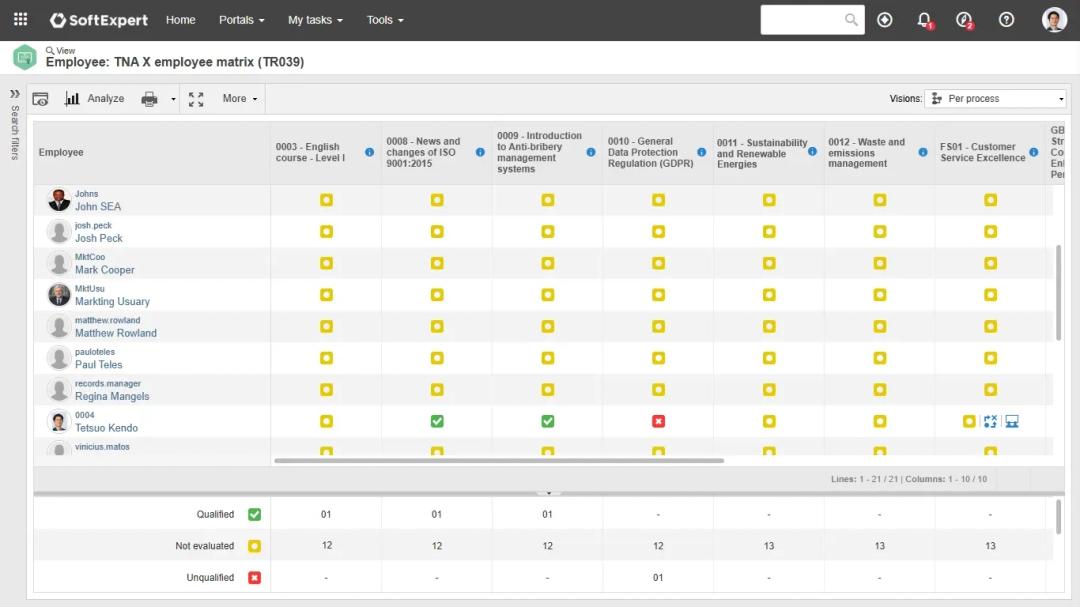Open the Portals menu
Screen dimensions: 1080x607
242,20
